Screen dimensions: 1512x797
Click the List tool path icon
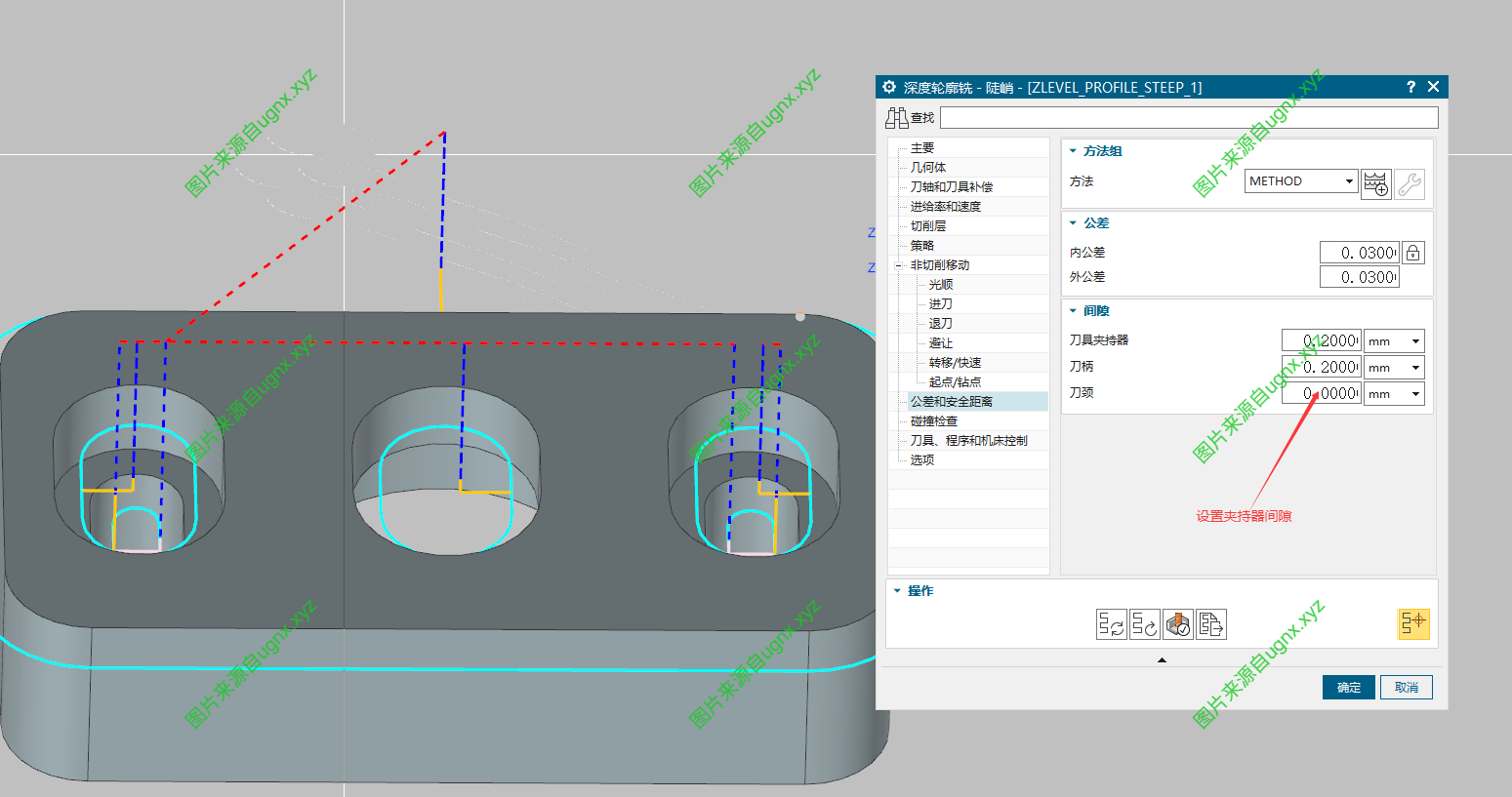(1211, 624)
